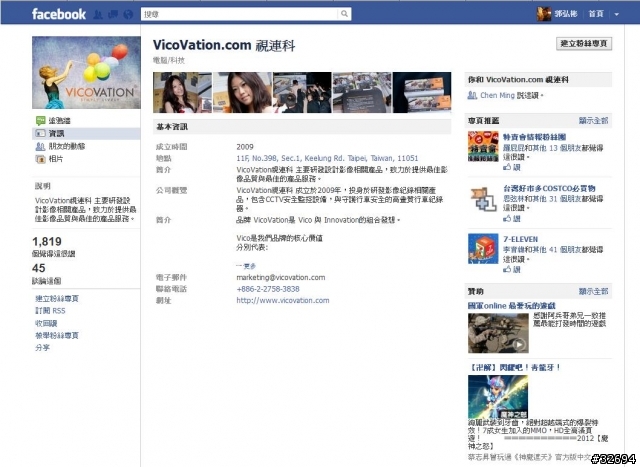
Task: Click the friends icon beside Chen Ming
Action: tap(472, 95)
